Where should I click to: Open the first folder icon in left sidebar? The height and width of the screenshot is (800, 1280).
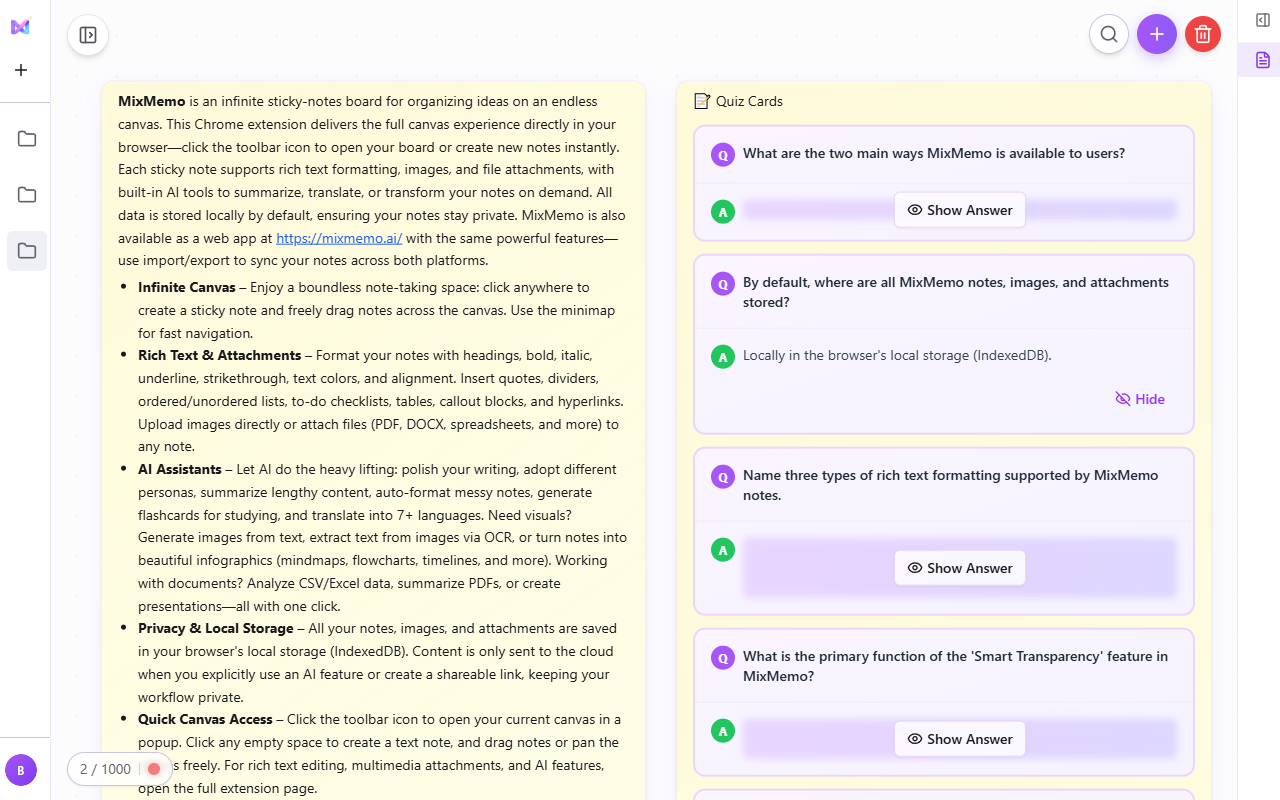27,139
